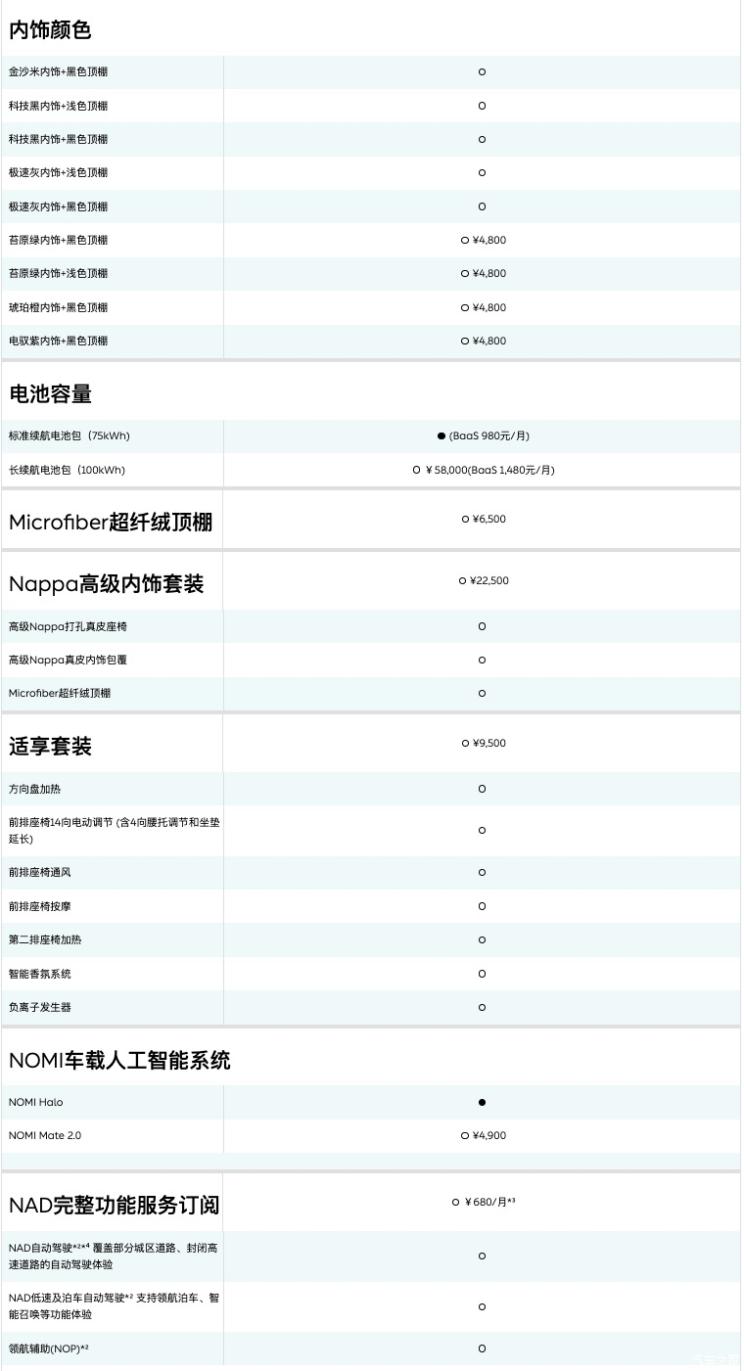Click the 标准续航电池包 filled dot marker
Image resolution: width=744 pixels, height=1371 pixels.
(x=441, y=436)
